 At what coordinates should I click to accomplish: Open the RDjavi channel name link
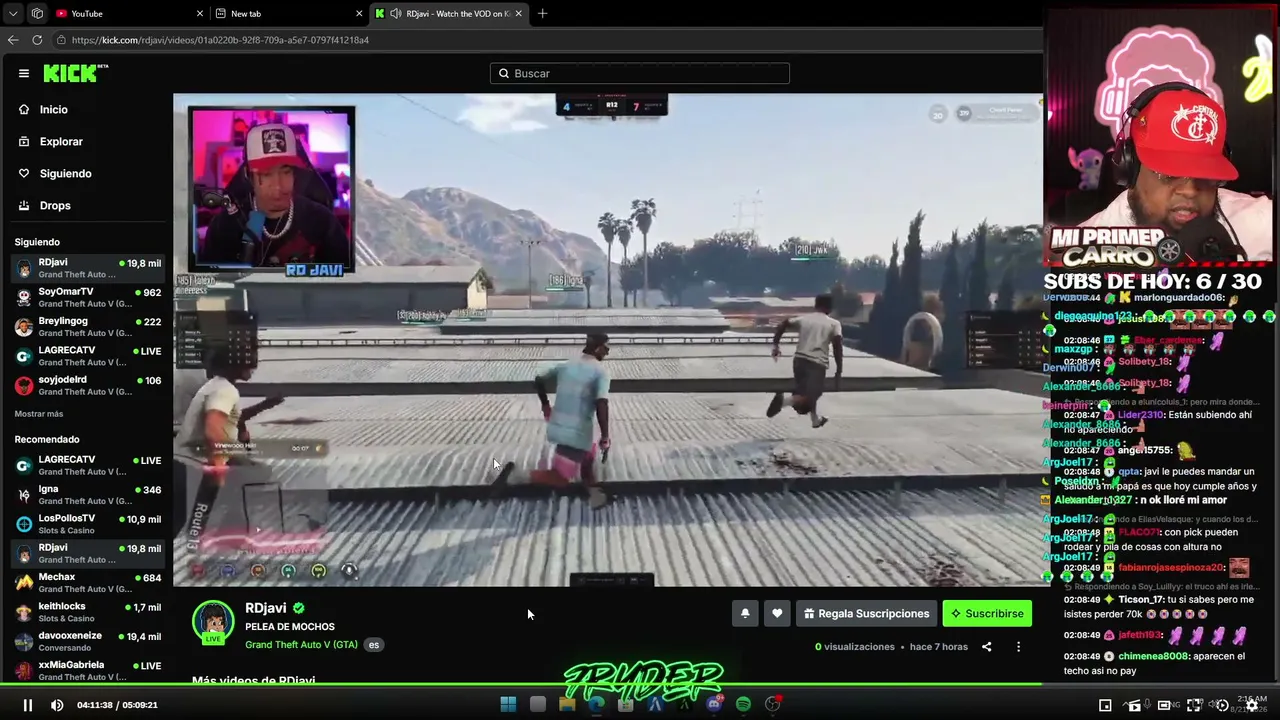[266, 608]
